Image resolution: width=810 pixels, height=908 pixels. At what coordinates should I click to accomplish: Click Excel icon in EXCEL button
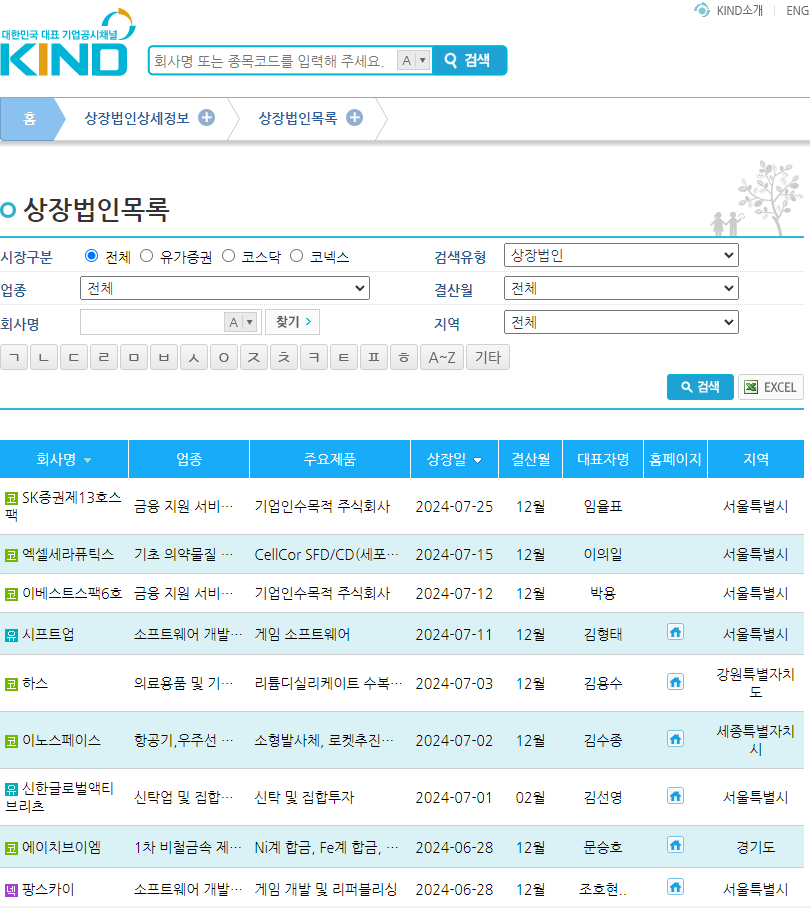point(751,387)
